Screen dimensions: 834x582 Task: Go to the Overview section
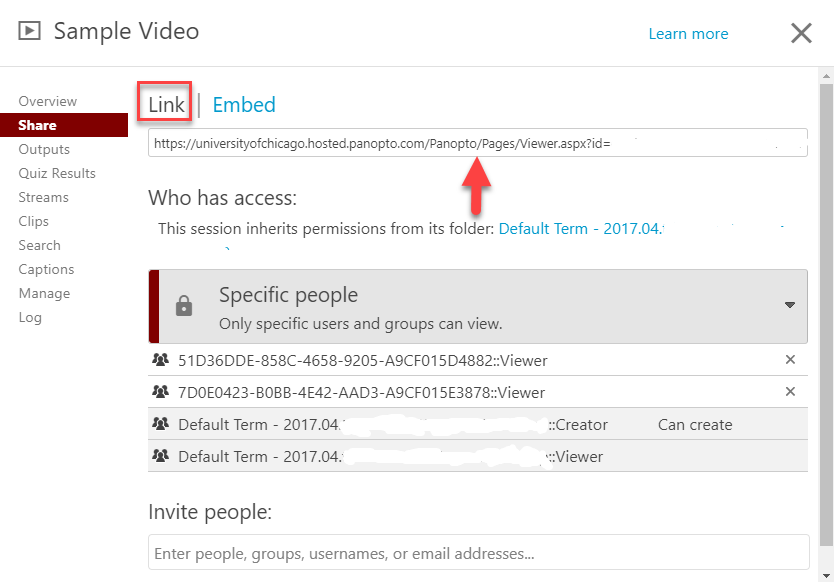[47, 101]
